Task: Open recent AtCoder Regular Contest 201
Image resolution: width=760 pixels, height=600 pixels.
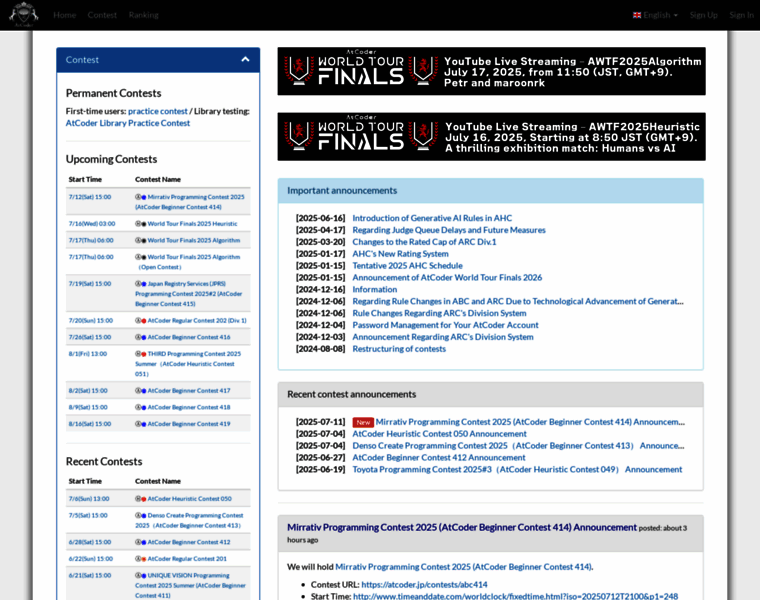Action: pyautogui.click(x=187, y=559)
